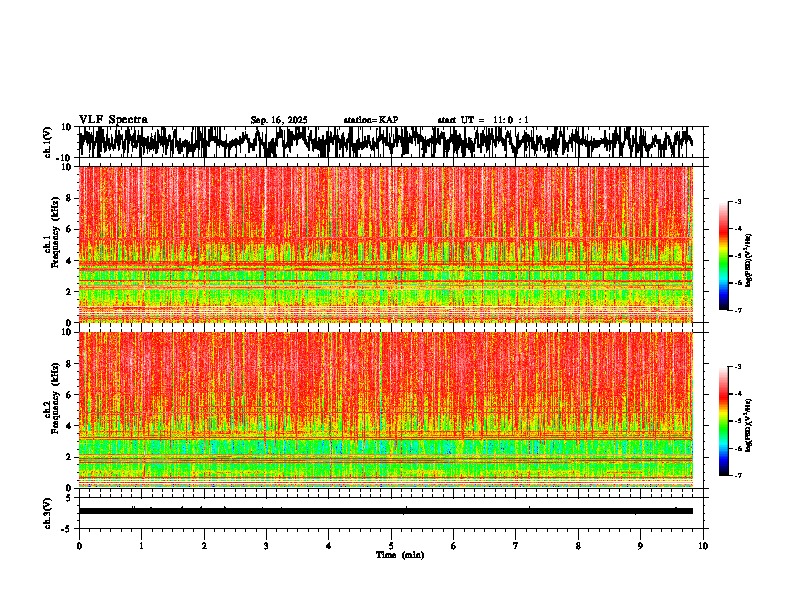Click the ch.1 spectrogram color scale bar

coord(723,256)
